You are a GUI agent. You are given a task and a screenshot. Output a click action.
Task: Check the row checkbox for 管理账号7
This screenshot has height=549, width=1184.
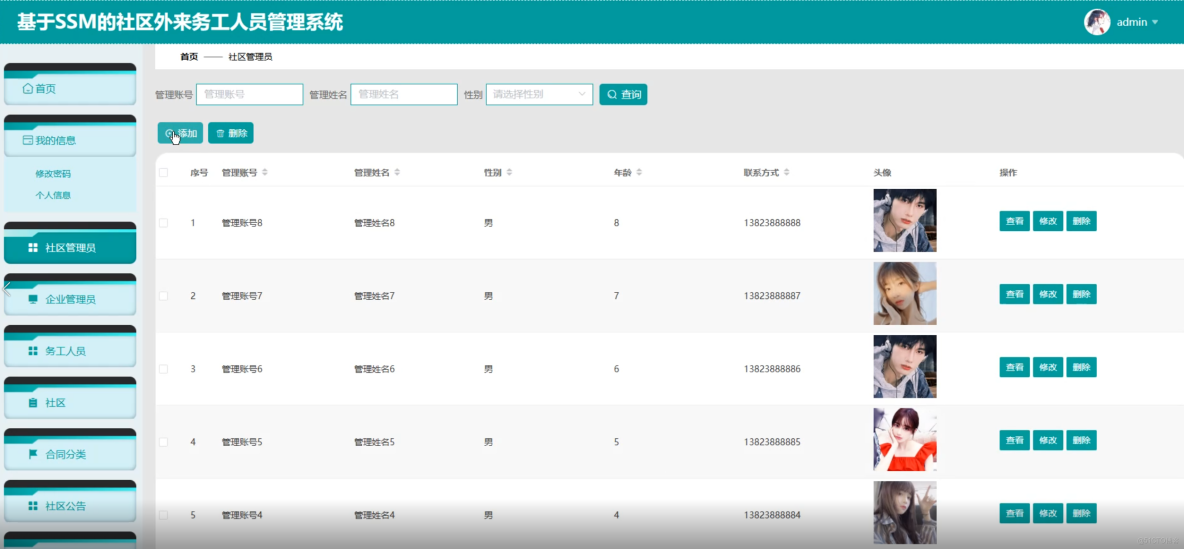point(163,296)
